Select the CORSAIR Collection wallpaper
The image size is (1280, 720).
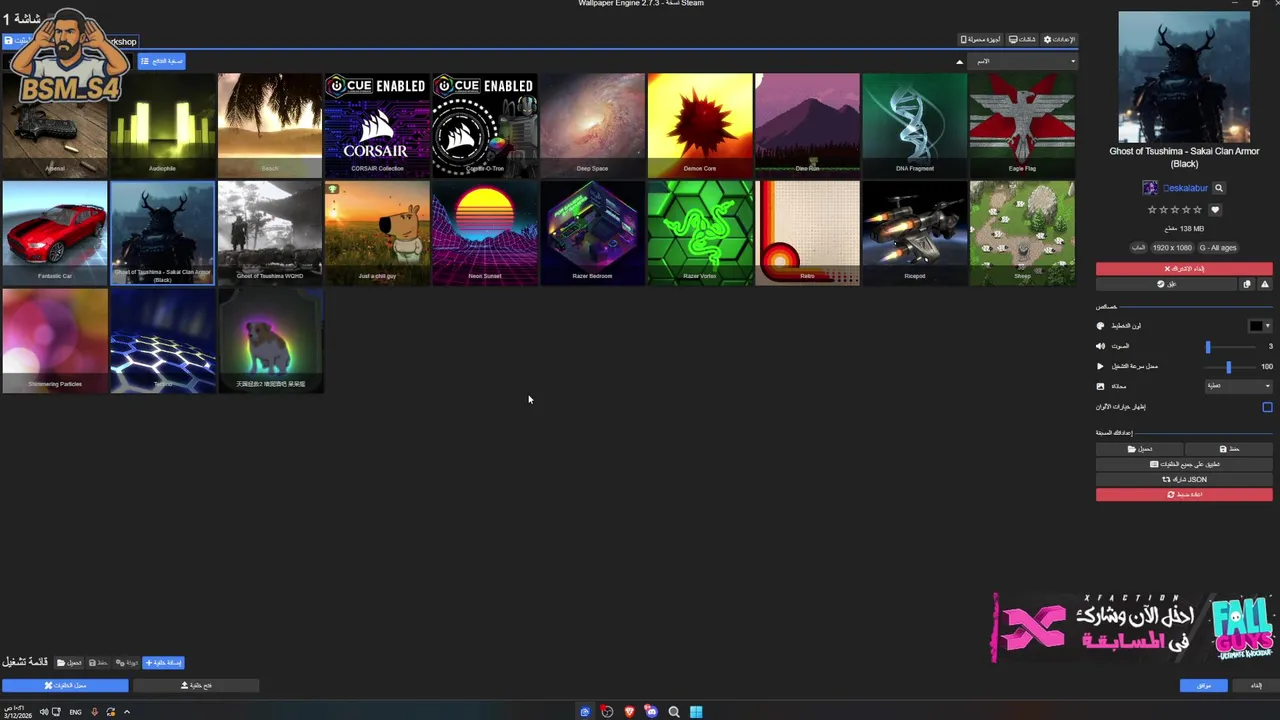pyautogui.click(x=377, y=125)
